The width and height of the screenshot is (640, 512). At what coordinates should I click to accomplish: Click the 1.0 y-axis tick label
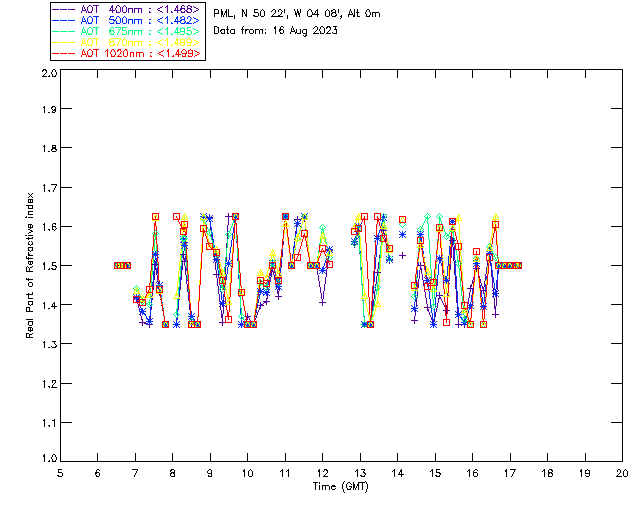49,458
